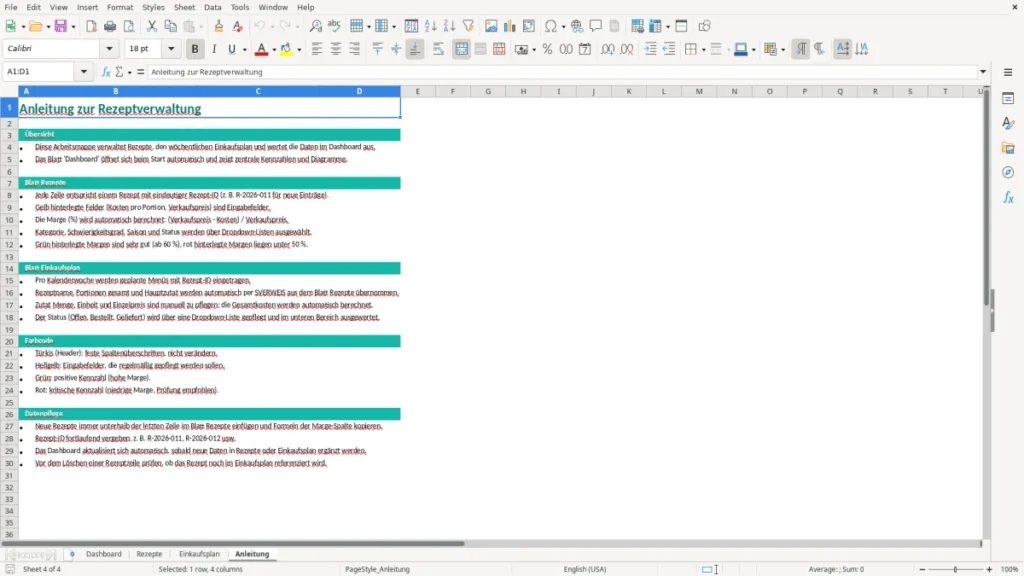This screenshot has height=576, width=1024.
Task: Toggle Align Bottom button
Action: click(x=415, y=49)
